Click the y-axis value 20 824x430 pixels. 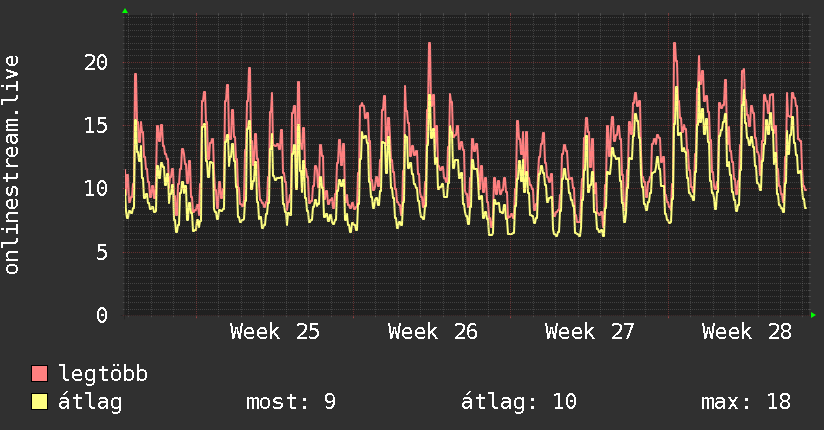click(96, 63)
